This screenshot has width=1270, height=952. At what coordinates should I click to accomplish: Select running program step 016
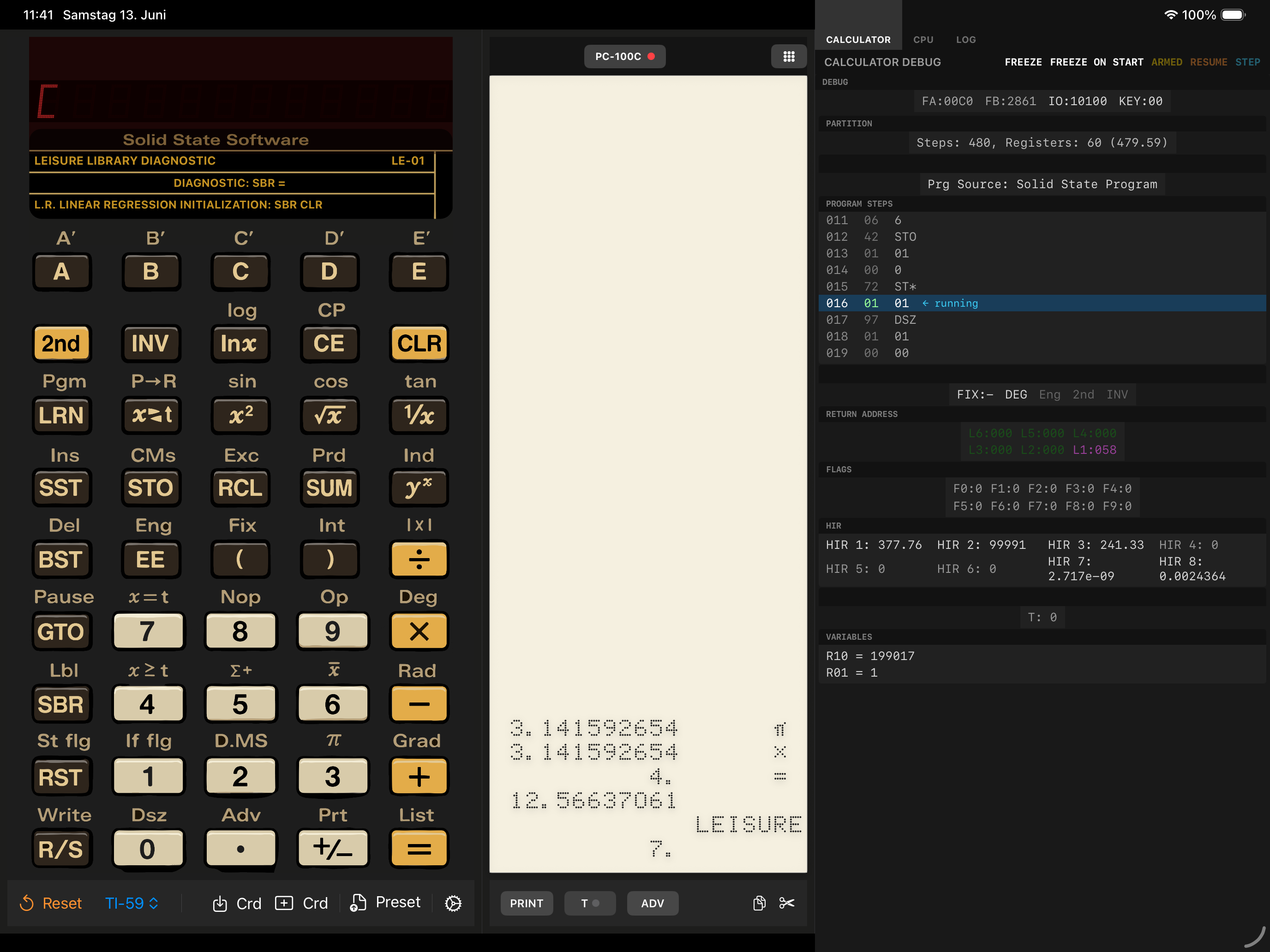click(x=1042, y=303)
